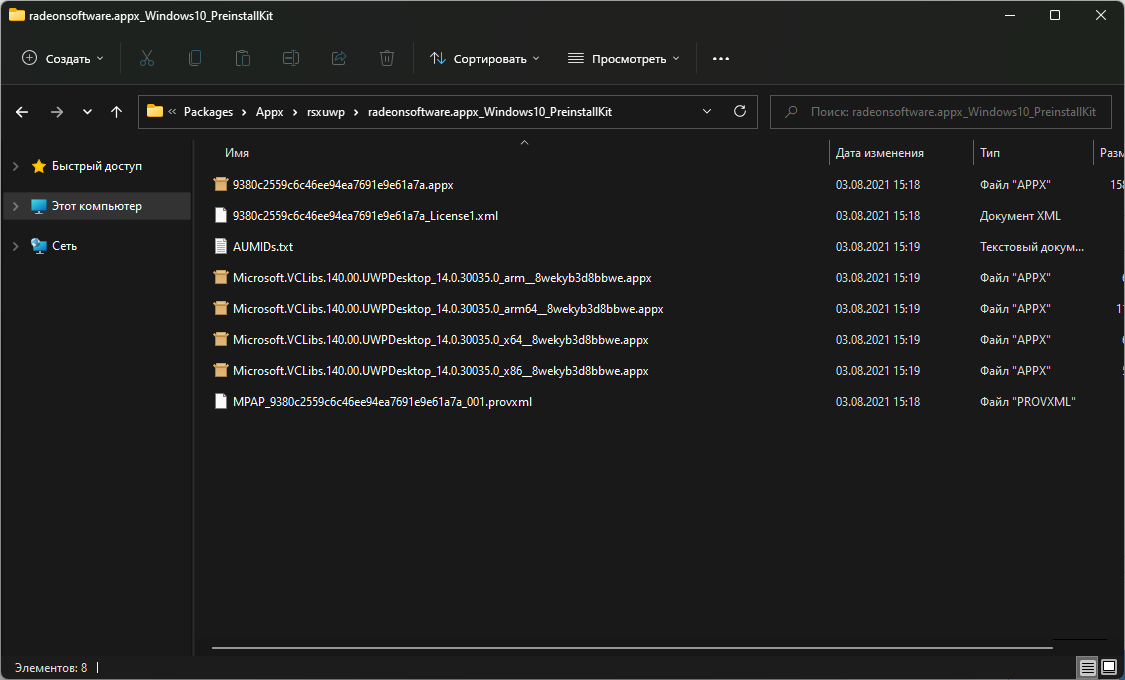Go up one folder level arrow
Viewport: 1125px width, 680px height.
[x=116, y=112]
